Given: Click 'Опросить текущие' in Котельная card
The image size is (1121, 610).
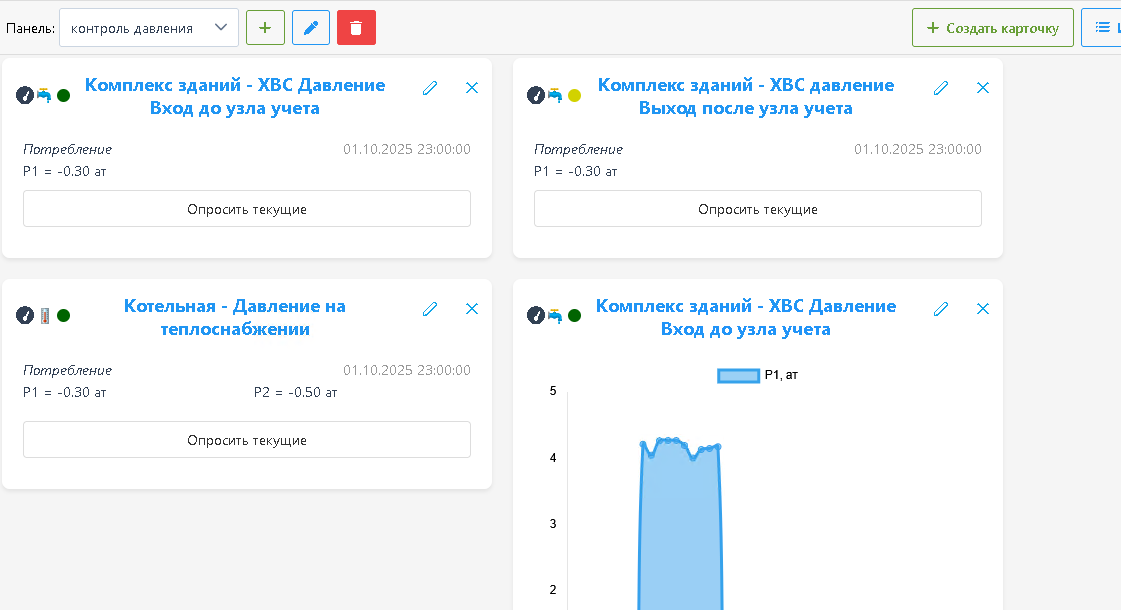Looking at the screenshot, I should [247, 440].
